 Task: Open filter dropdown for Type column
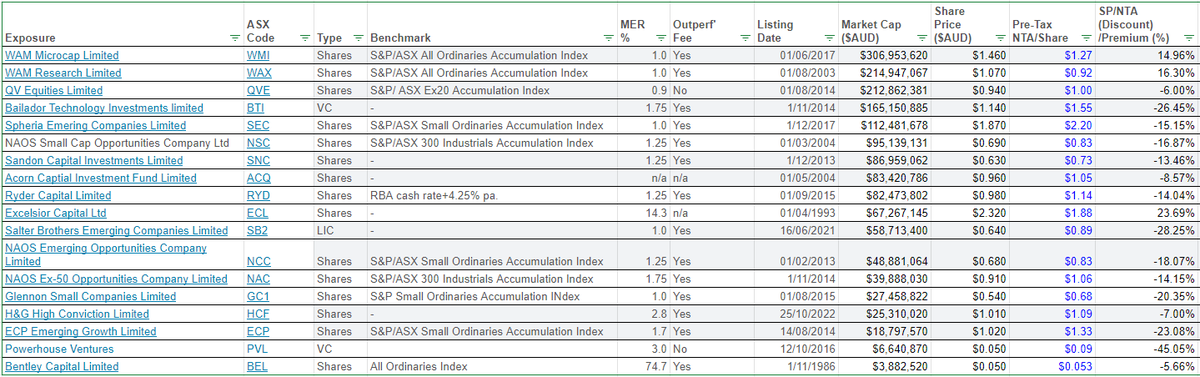(359, 38)
